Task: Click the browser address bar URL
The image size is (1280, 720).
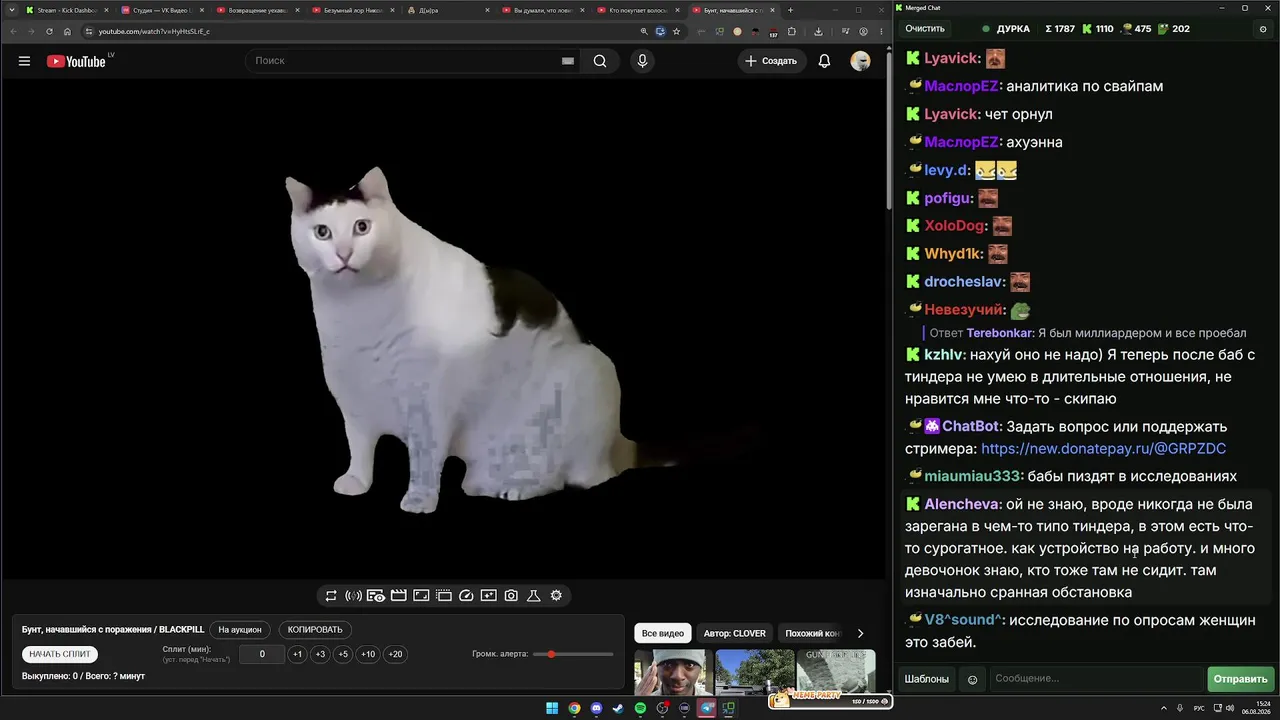Action: (154, 31)
